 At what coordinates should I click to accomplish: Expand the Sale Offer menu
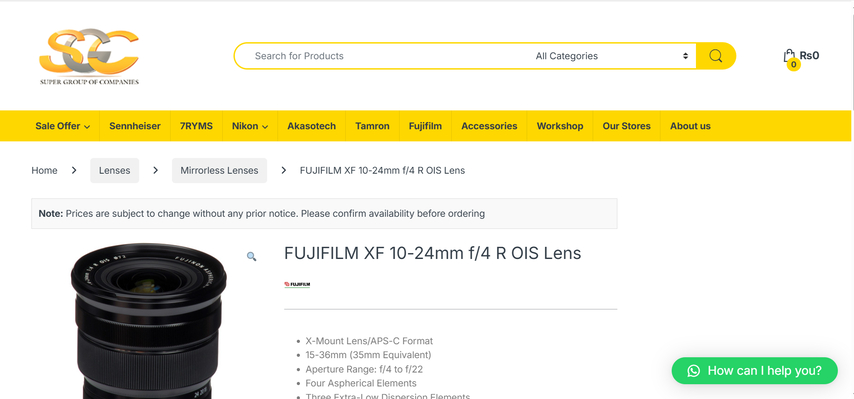point(63,126)
